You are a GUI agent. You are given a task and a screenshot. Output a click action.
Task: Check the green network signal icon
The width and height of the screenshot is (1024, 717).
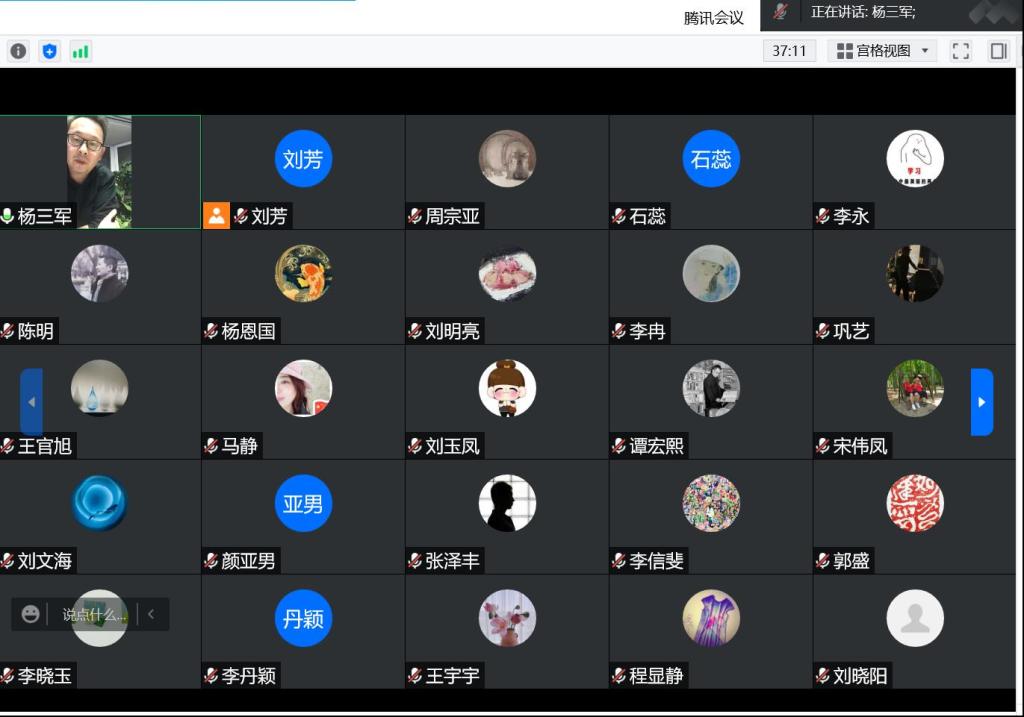click(x=80, y=51)
